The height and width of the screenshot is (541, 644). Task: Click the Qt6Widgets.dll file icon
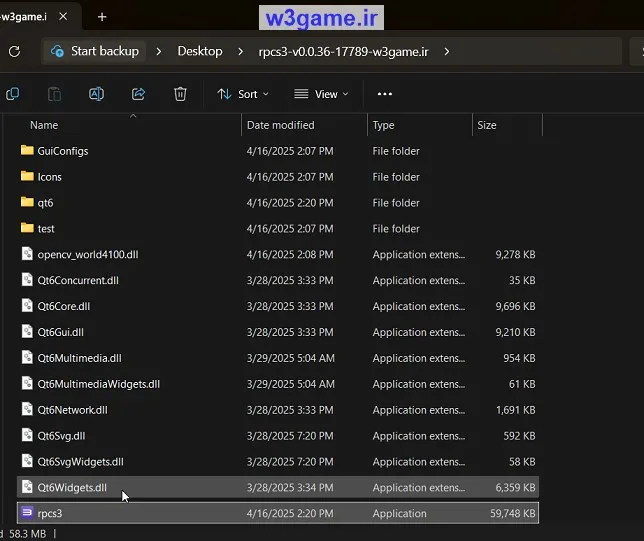pyautogui.click(x=27, y=487)
